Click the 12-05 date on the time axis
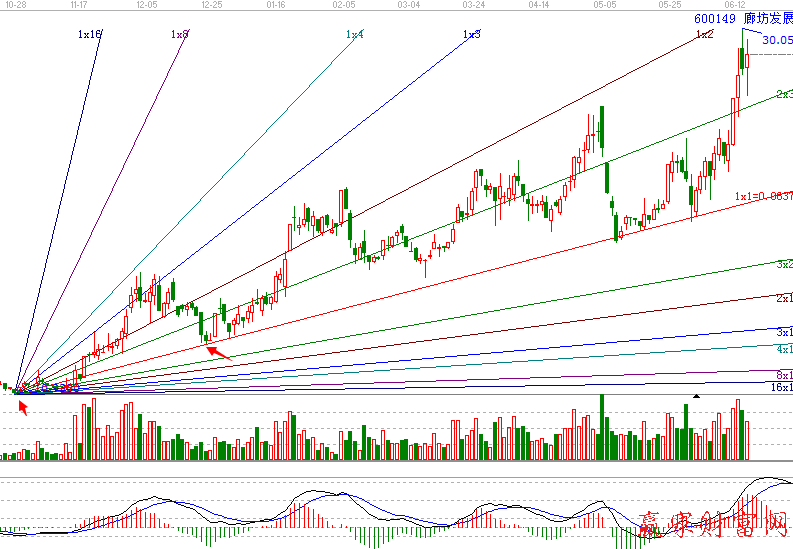 pyautogui.click(x=147, y=5)
